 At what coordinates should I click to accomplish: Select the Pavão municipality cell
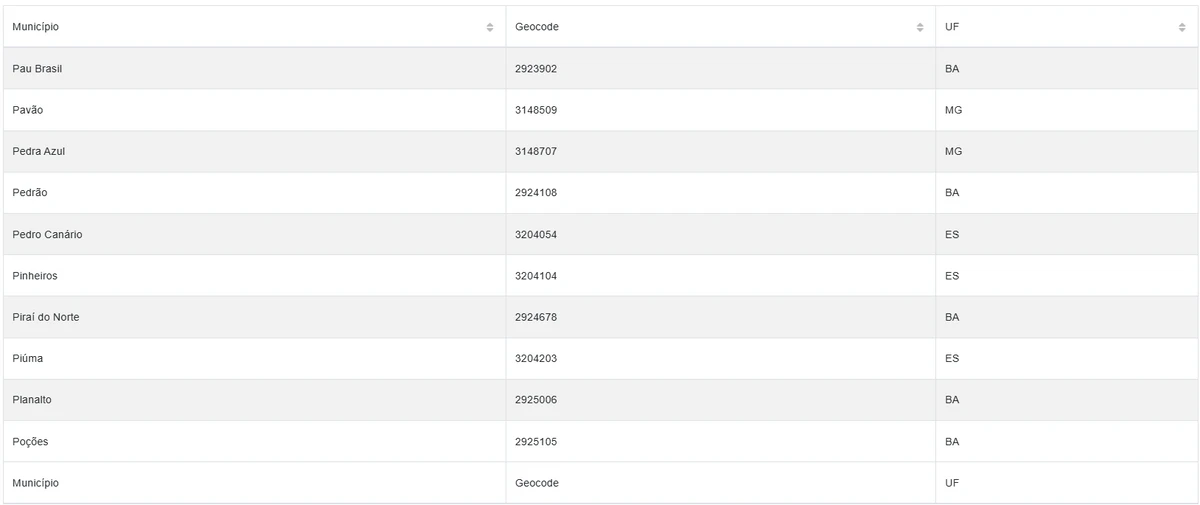click(28, 110)
